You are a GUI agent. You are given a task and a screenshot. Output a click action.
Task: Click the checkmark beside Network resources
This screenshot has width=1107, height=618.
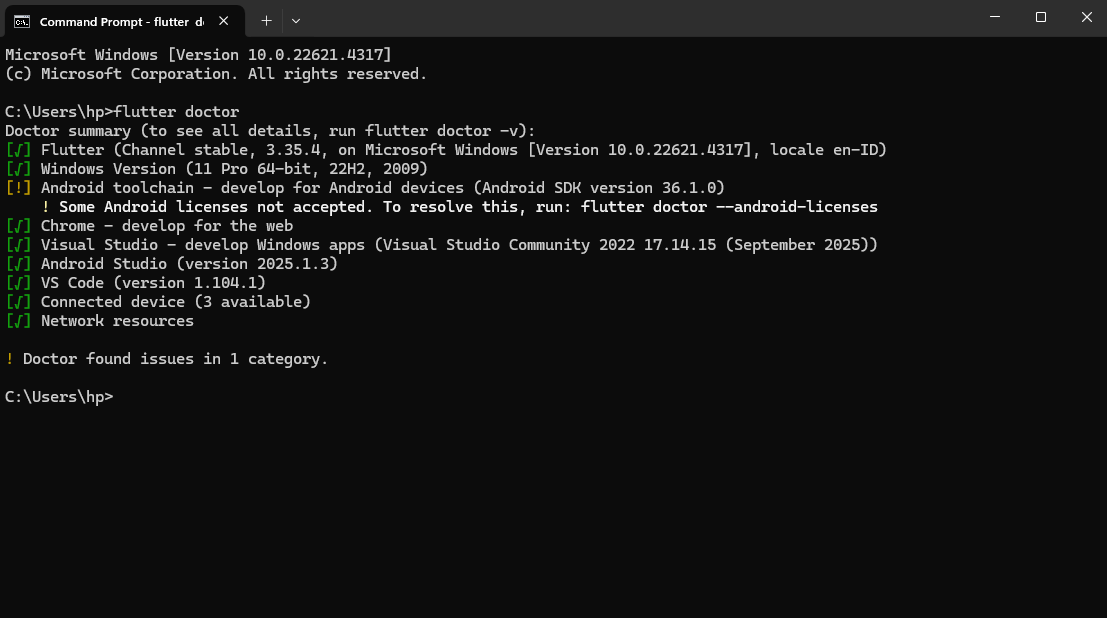pyautogui.click(x=18, y=320)
